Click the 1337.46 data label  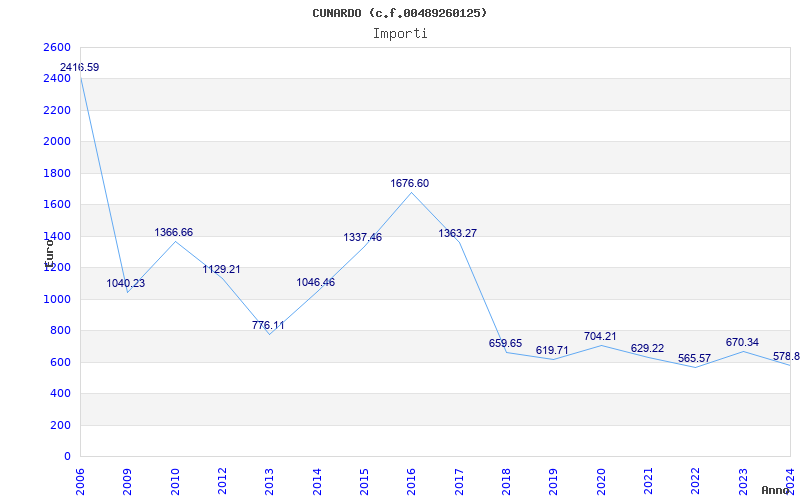(x=362, y=237)
